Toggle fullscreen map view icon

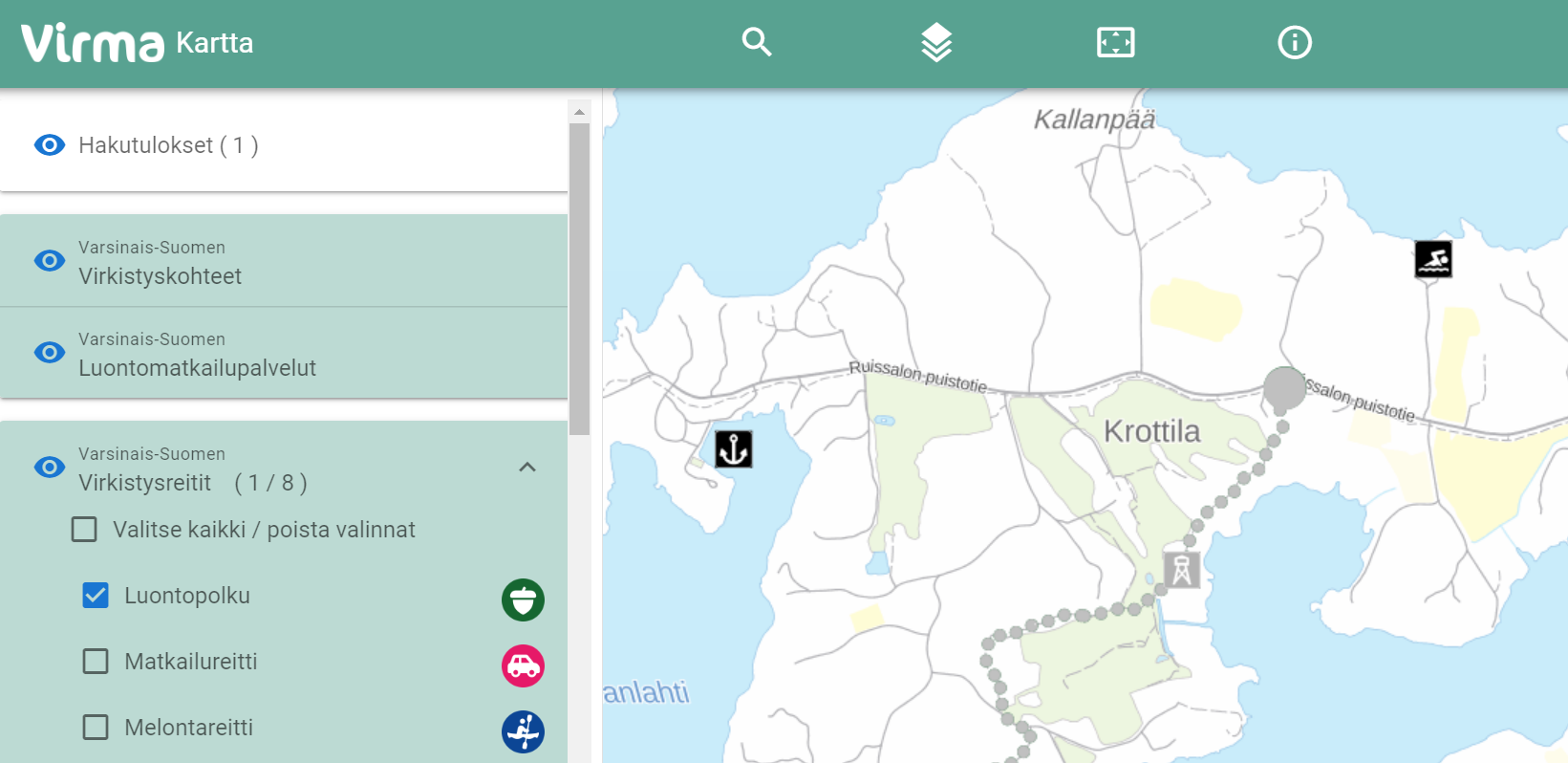click(1115, 42)
